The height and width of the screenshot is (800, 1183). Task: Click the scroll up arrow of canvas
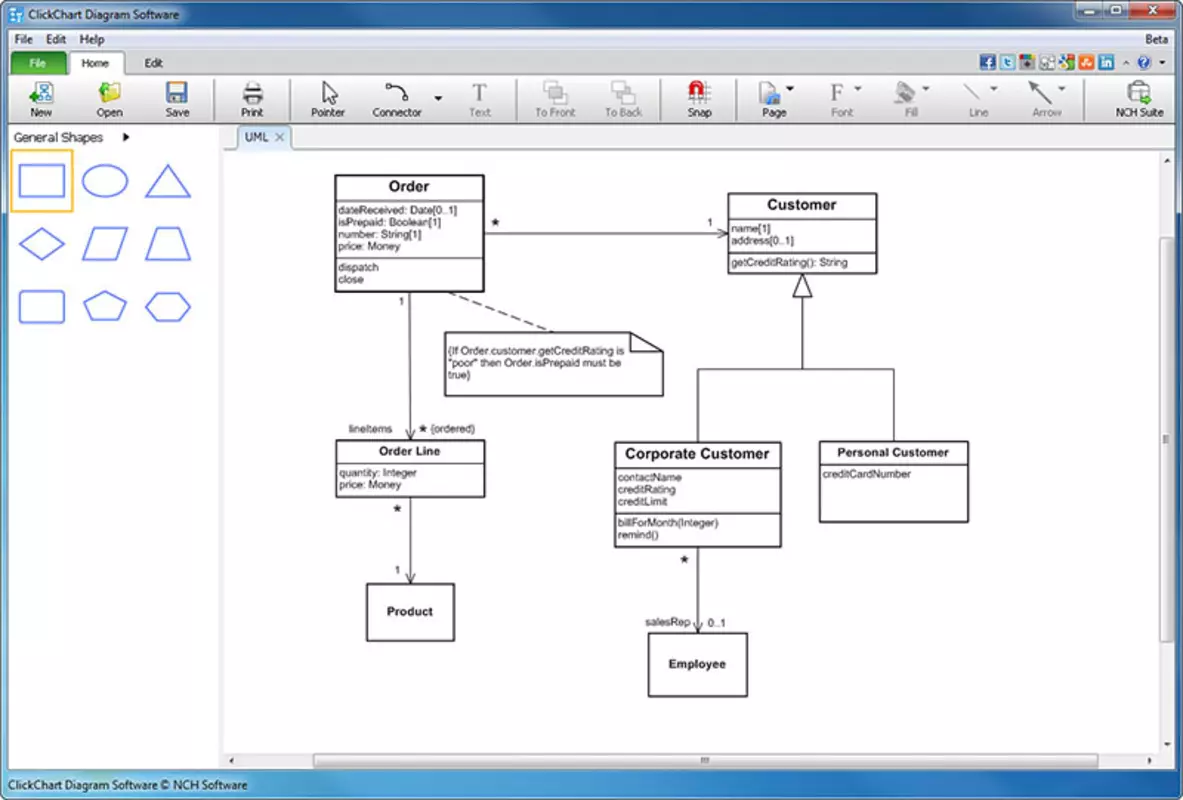(1167, 161)
